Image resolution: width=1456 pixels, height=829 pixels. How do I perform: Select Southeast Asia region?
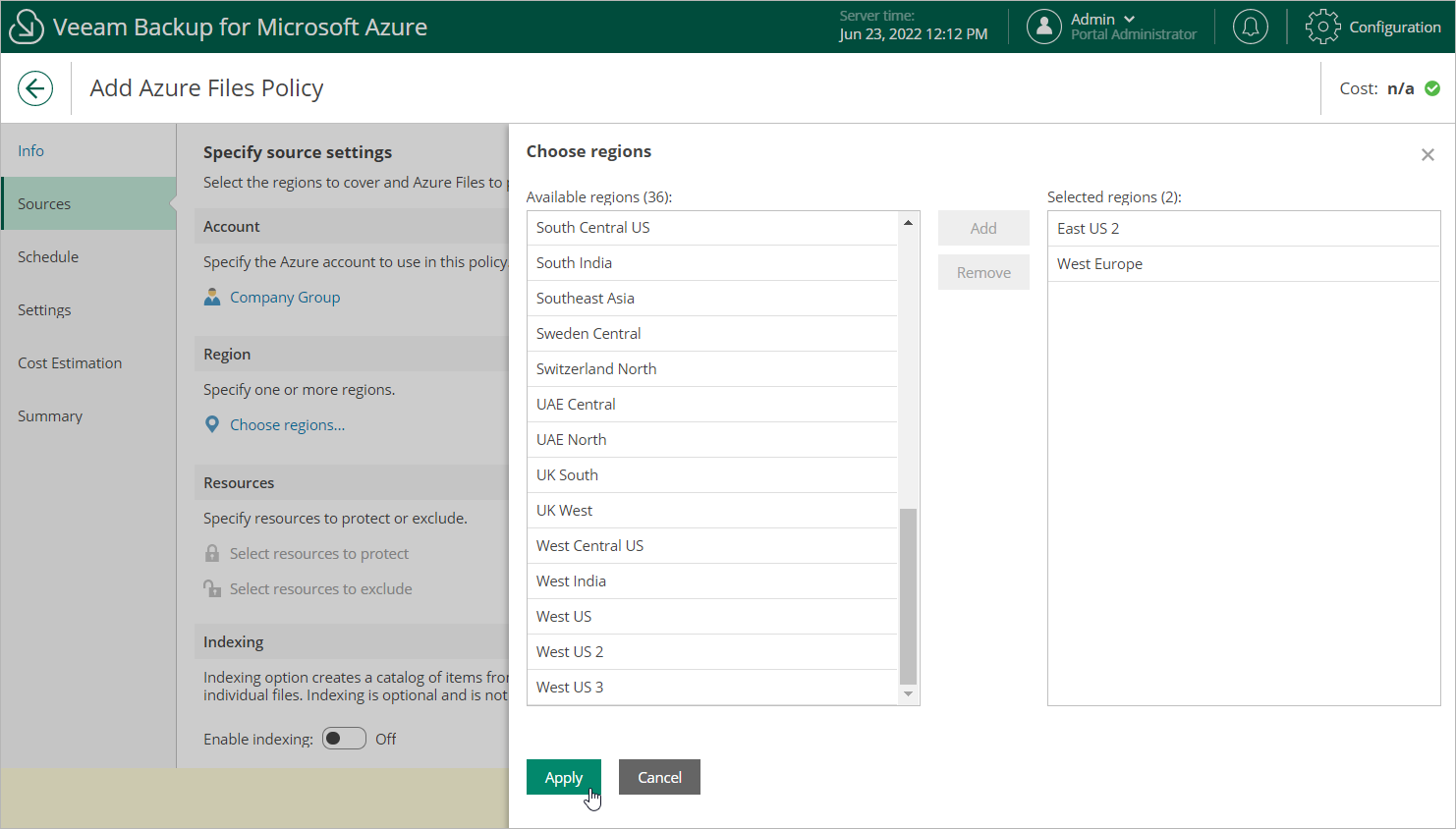click(x=712, y=298)
